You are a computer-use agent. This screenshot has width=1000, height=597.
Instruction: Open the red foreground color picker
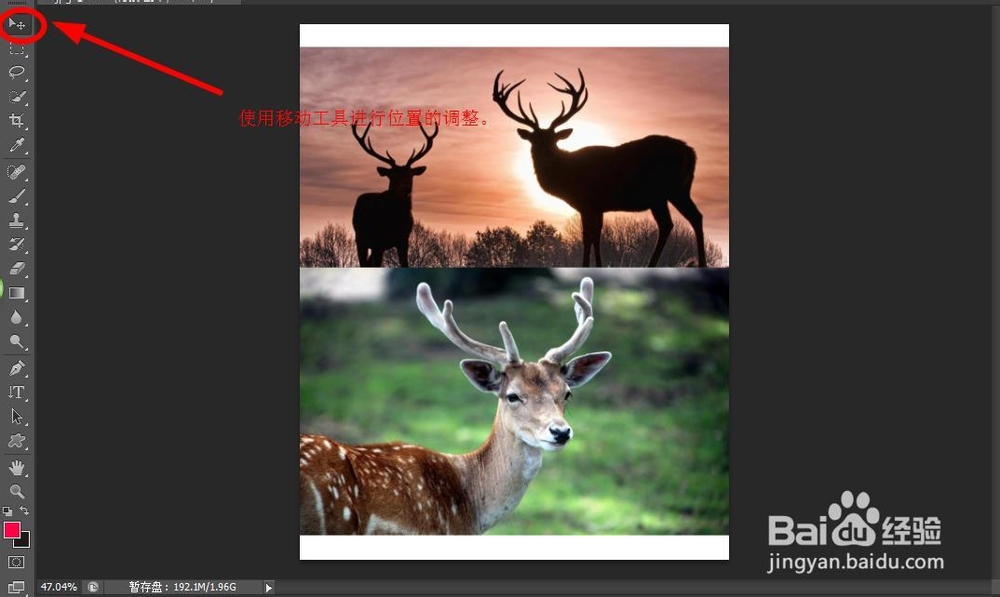(11, 530)
